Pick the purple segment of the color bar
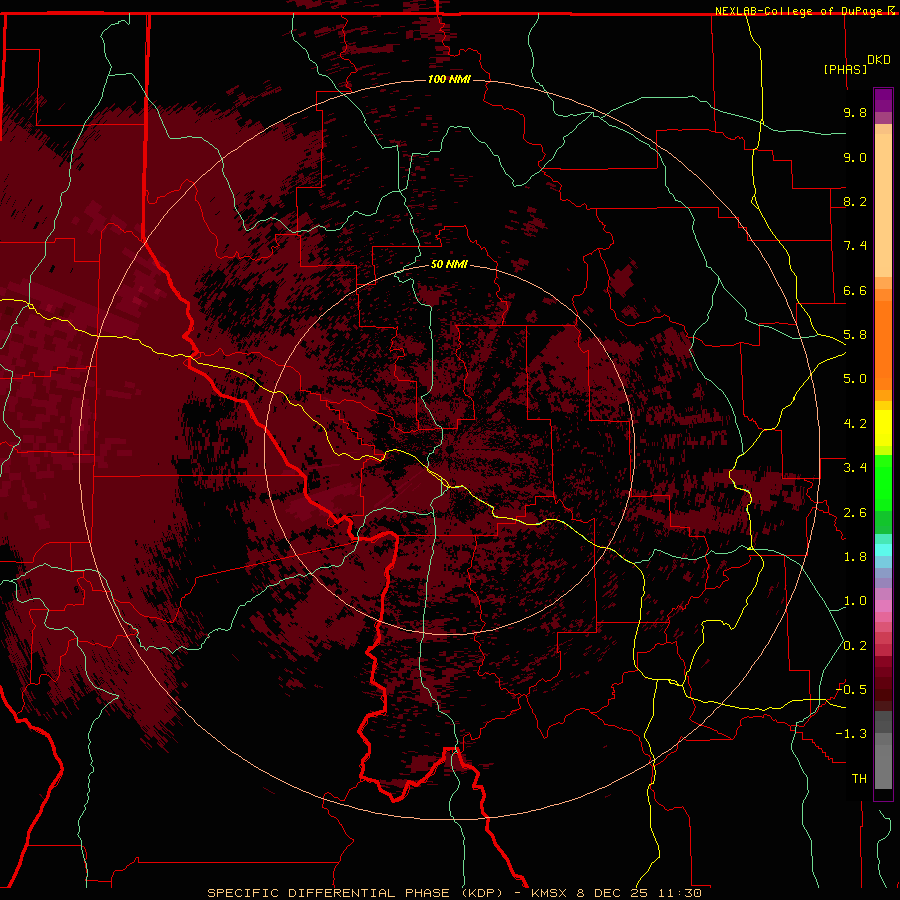The width and height of the screenshot is (900, 900). tap(883, 100)
